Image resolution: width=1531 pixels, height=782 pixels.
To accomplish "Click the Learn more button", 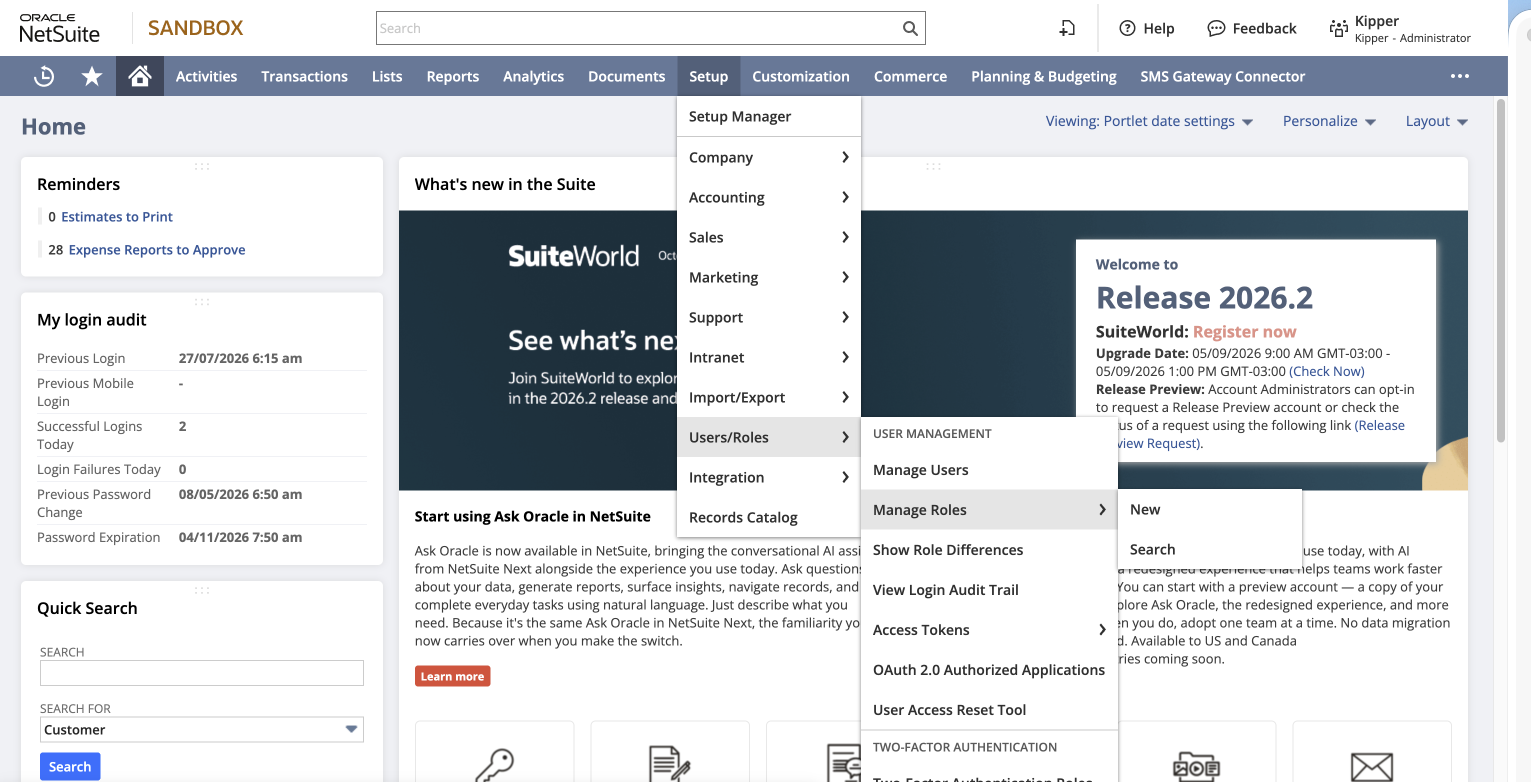I will point(452,676).
